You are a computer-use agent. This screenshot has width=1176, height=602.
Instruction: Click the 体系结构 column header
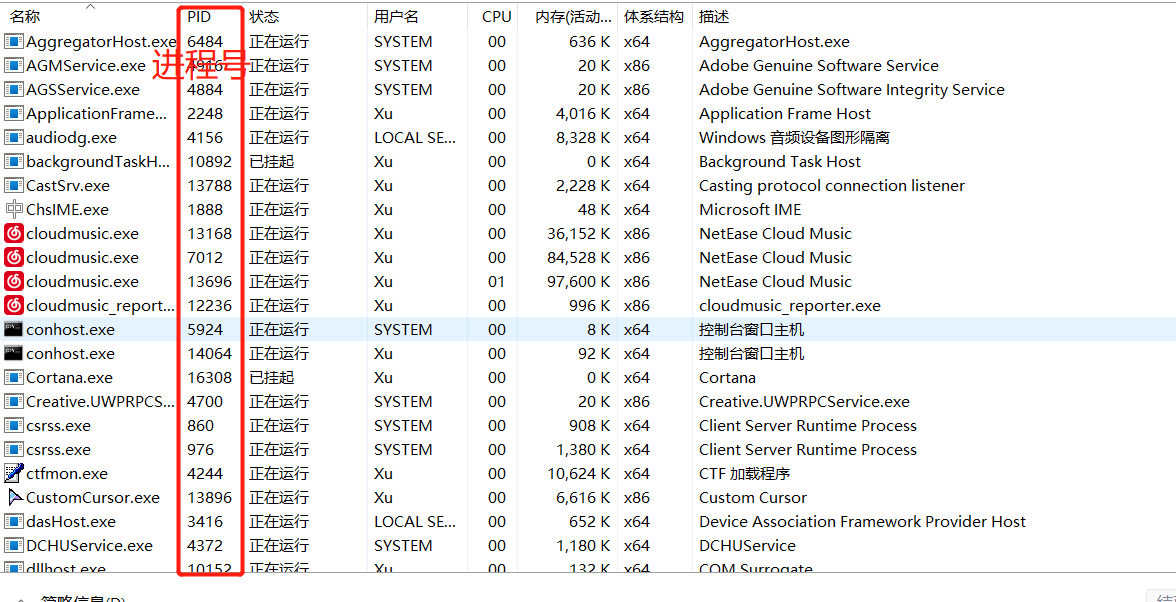654,17
